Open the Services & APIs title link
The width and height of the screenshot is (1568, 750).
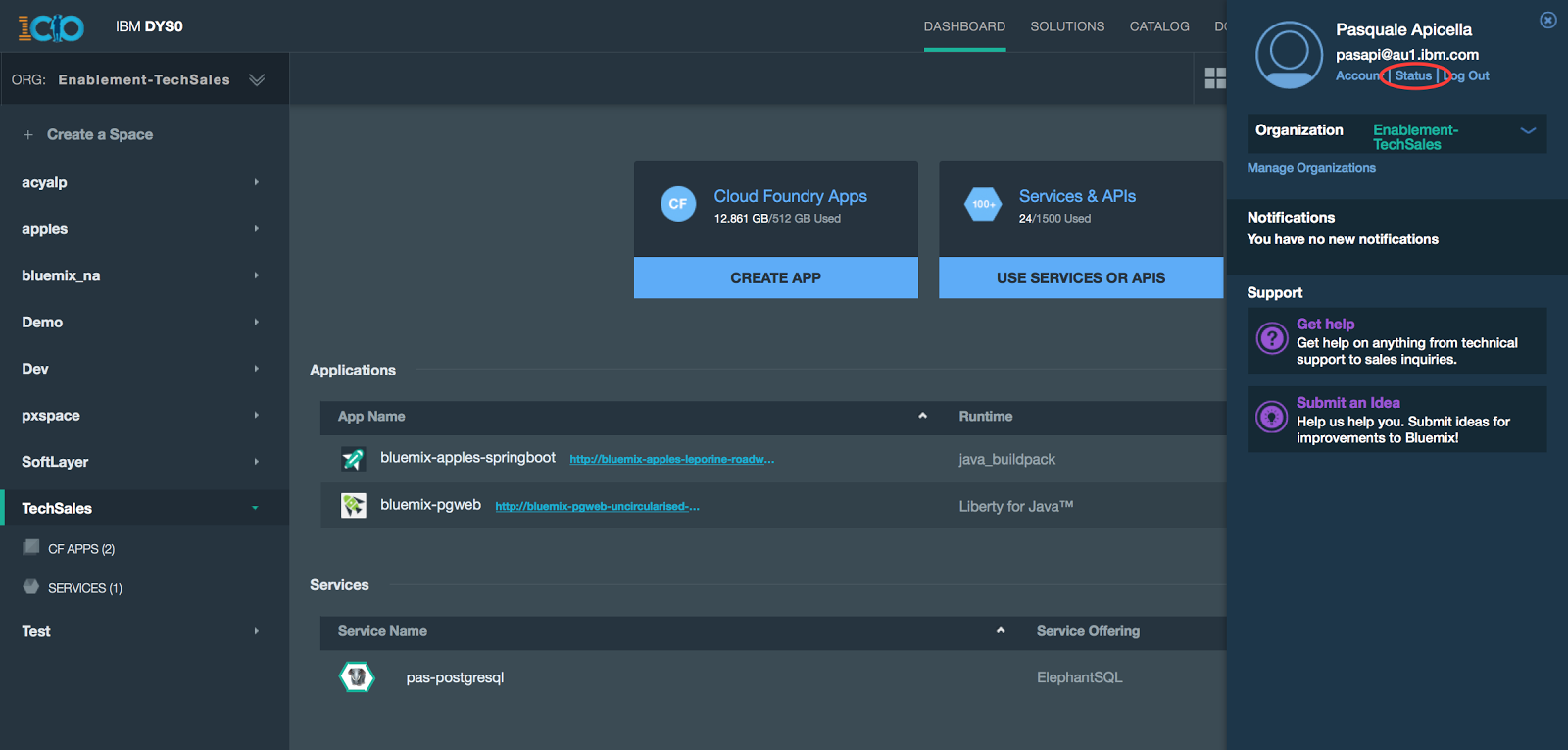pos(1078,196)
